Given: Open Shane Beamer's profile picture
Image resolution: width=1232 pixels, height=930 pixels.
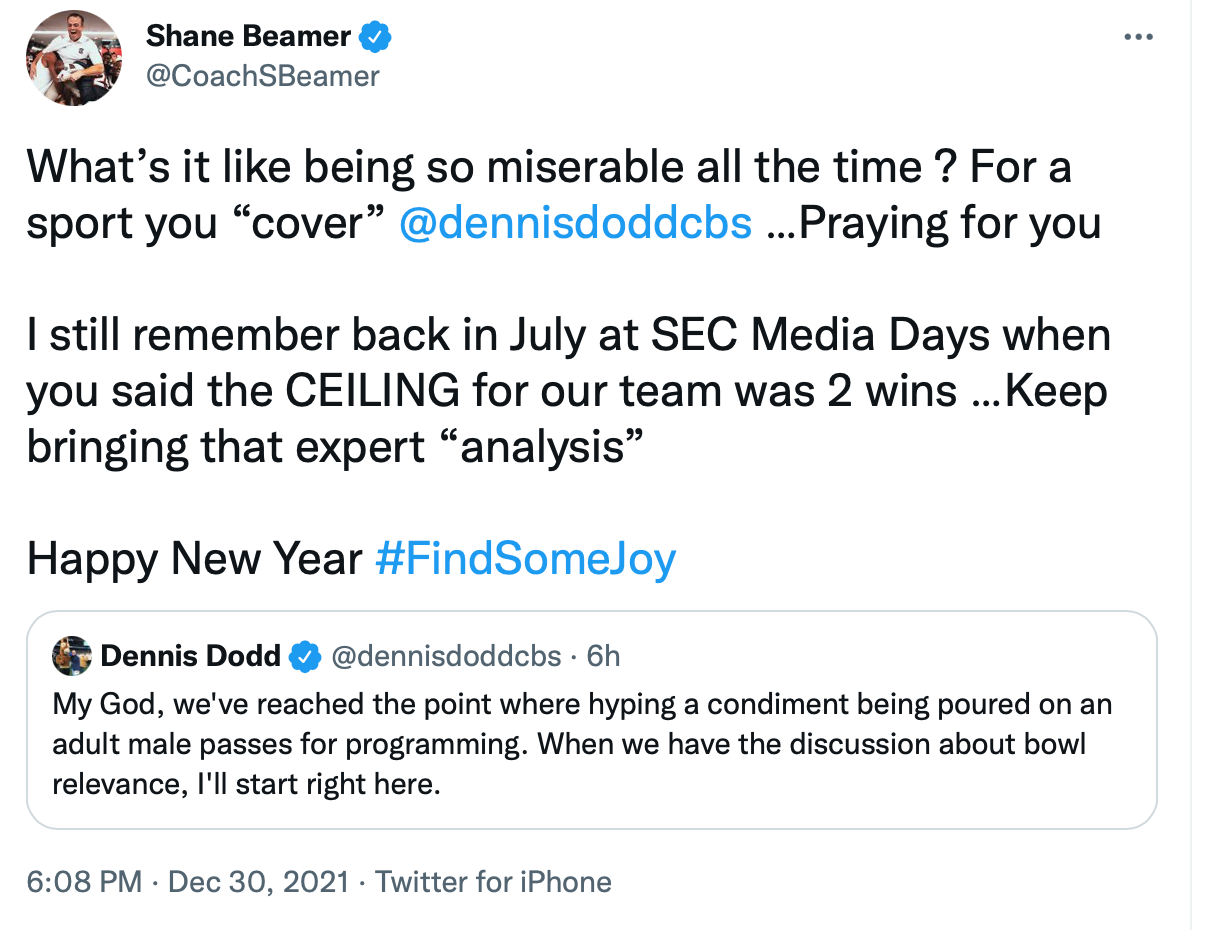Looking at the screenshot, I should [x=74, y=58].
